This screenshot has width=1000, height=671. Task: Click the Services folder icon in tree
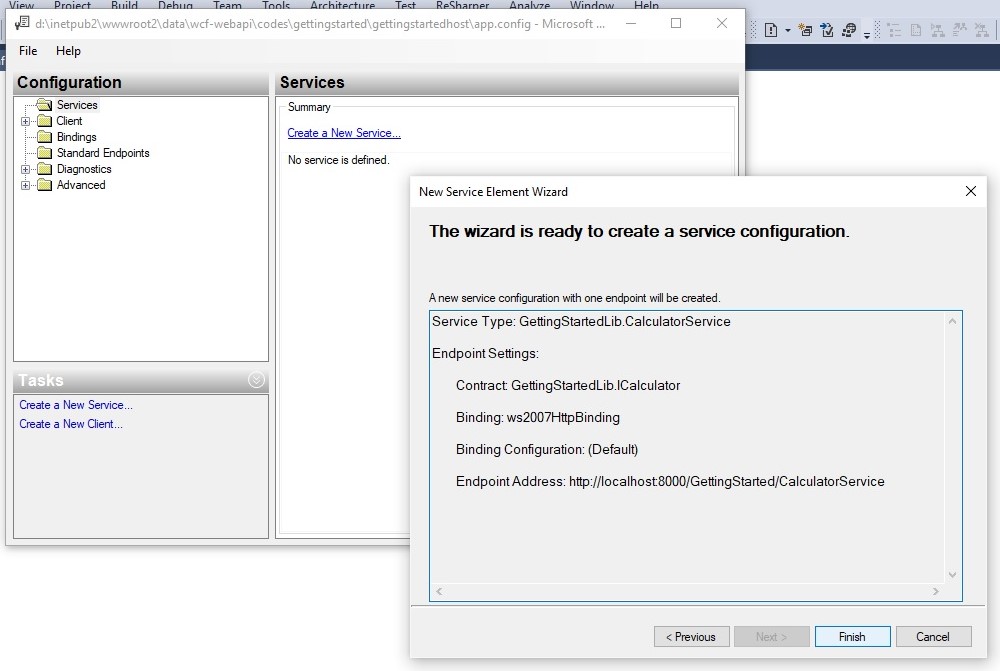tap(43, 105)
